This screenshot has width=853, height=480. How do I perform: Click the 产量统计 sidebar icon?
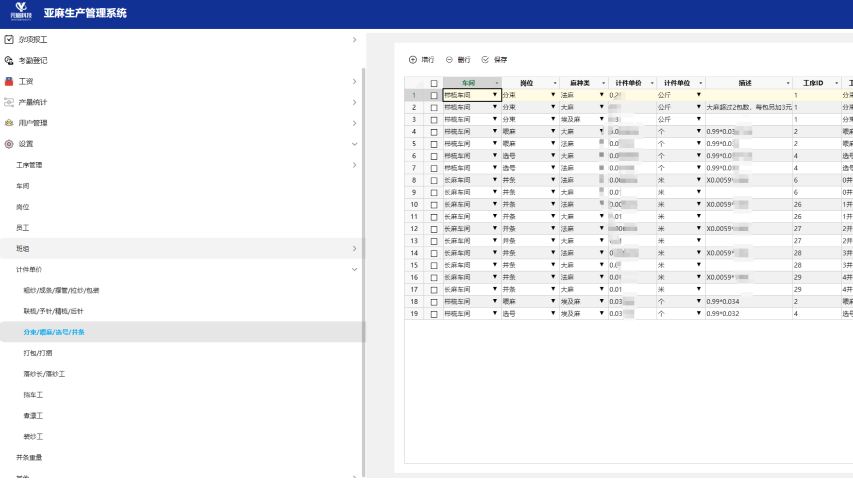click(x=9, y=102)
